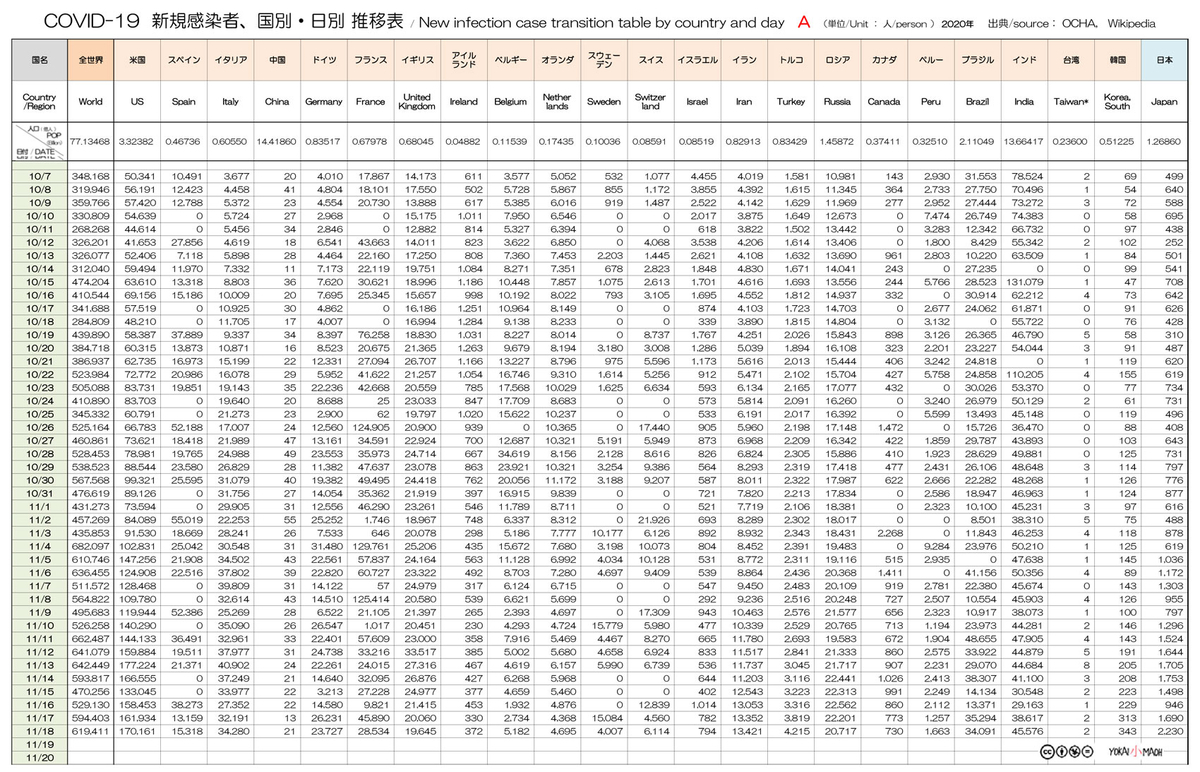The height and width of the screenshot is (772, 1200).
Task: Select the トルコ column header
Action: click(x=790, y=60)
